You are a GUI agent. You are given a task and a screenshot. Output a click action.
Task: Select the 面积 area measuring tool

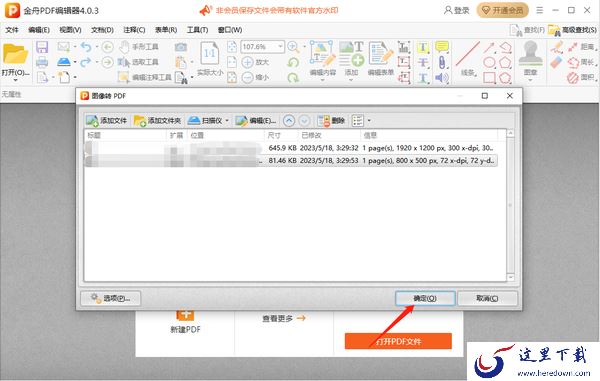tap(582, 77)
